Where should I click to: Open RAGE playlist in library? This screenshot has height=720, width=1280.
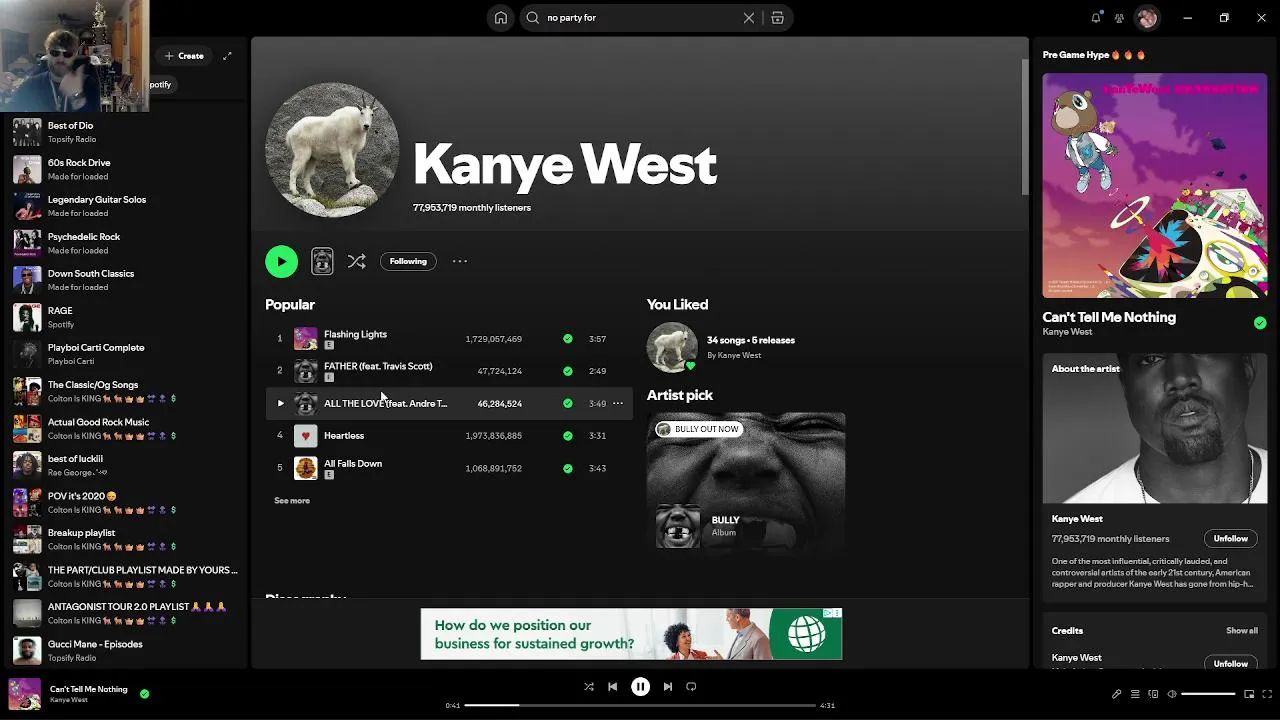(x=125, y=317)
